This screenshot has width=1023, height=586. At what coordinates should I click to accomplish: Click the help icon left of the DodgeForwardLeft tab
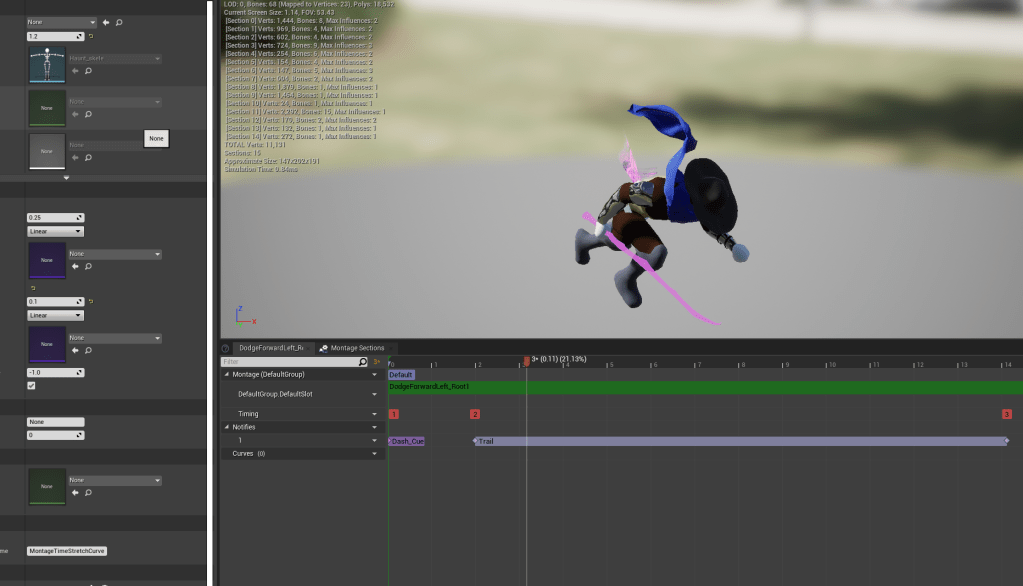coord(226,348)
